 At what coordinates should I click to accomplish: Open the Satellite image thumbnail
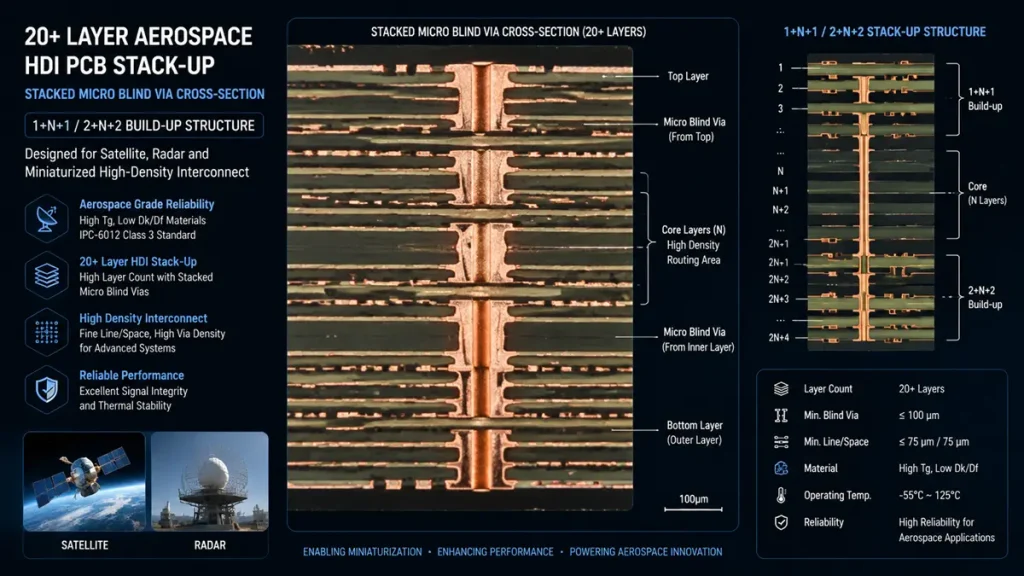pos(84,481)
